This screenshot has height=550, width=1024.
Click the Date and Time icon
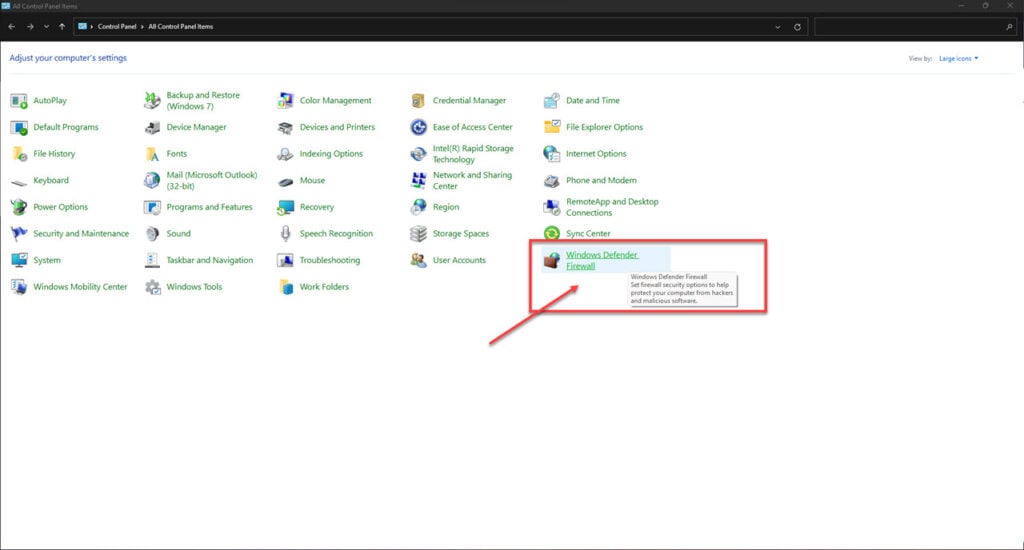pos(552,101)
